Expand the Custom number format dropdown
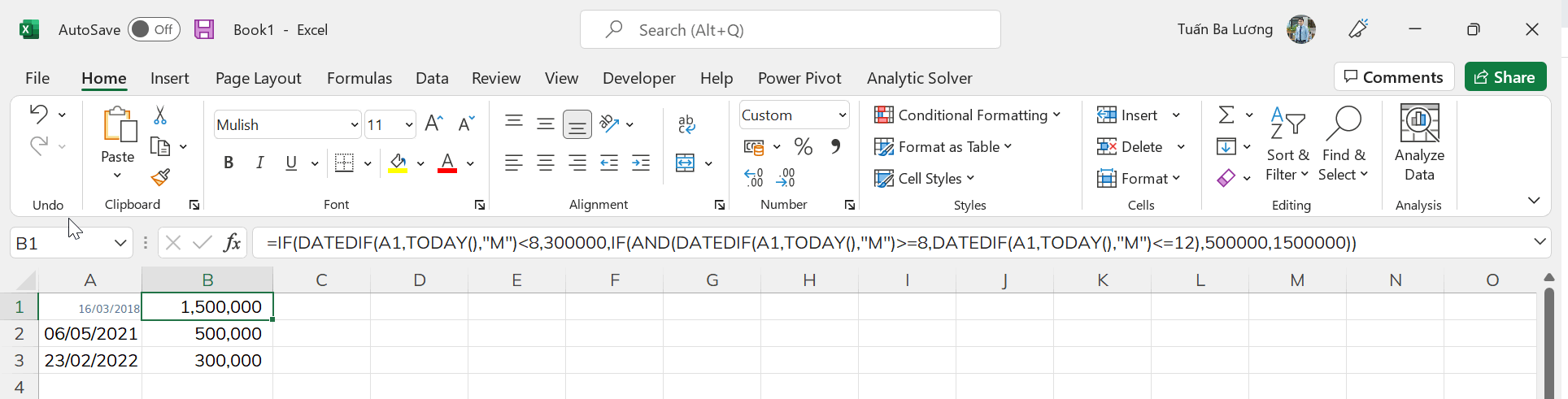 pyautogui.click(x=842, y=115)
